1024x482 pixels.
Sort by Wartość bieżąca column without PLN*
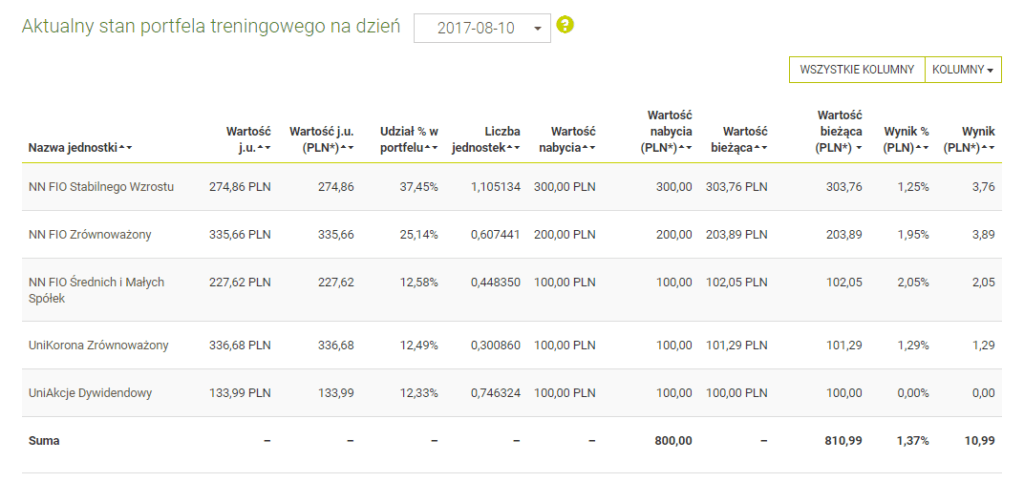761,148
